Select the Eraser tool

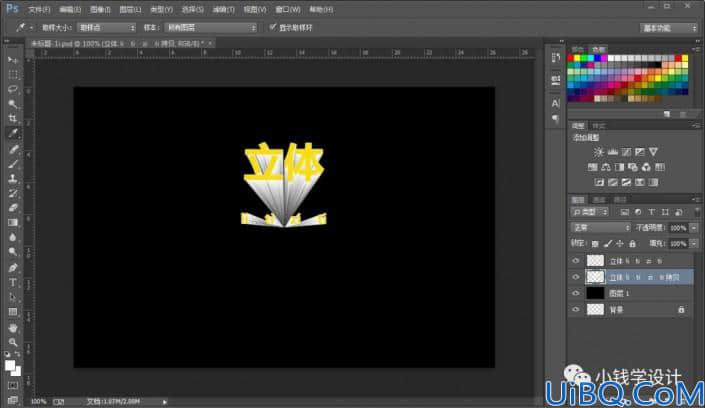coord(13,208)
